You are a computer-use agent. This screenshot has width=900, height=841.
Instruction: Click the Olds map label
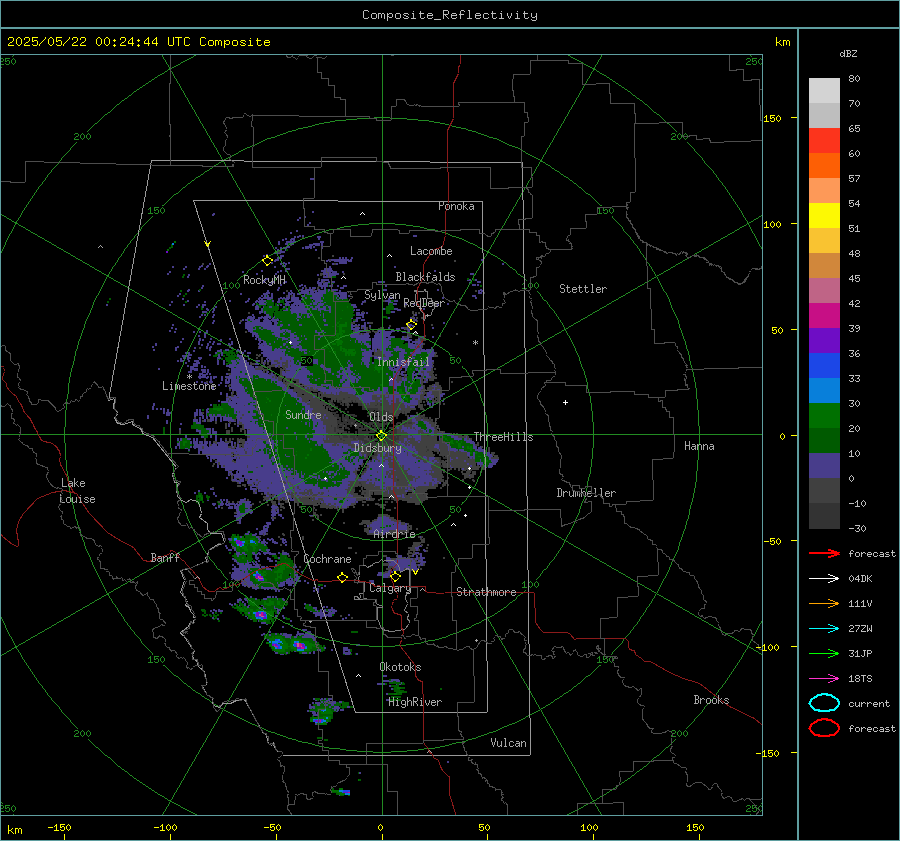click(381, 417)
